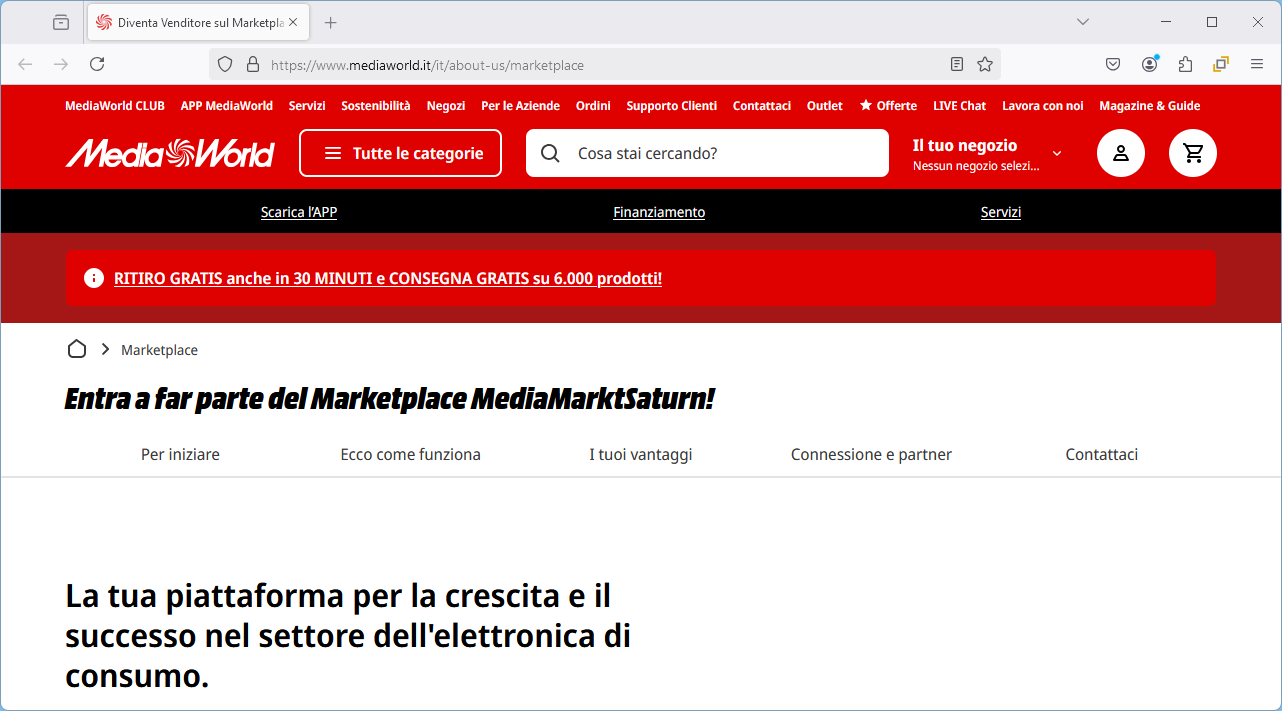This screenshot has height=711, width=1282.
Task: Click the search magnifier icon
Action: pyautogui.click(x=550, y=153)
